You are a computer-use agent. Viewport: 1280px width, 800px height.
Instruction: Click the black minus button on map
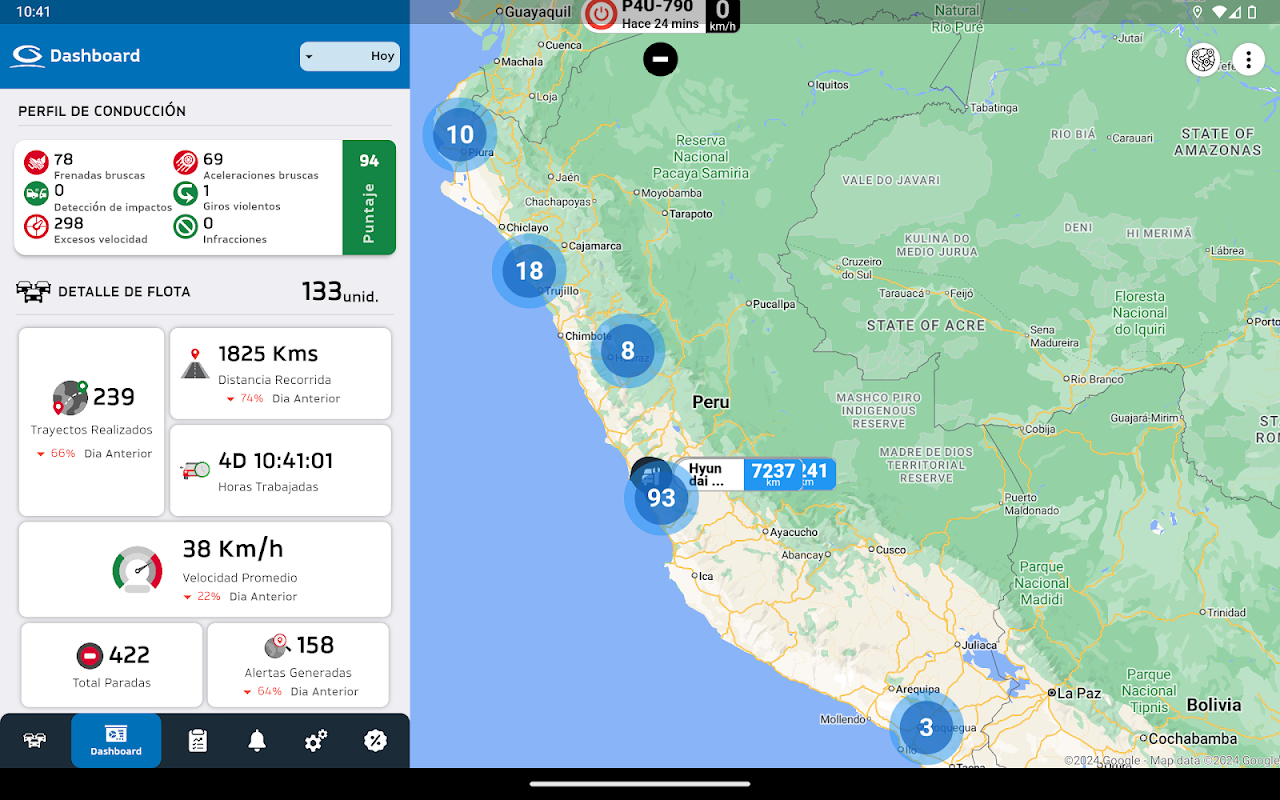(x=660, y=59)
